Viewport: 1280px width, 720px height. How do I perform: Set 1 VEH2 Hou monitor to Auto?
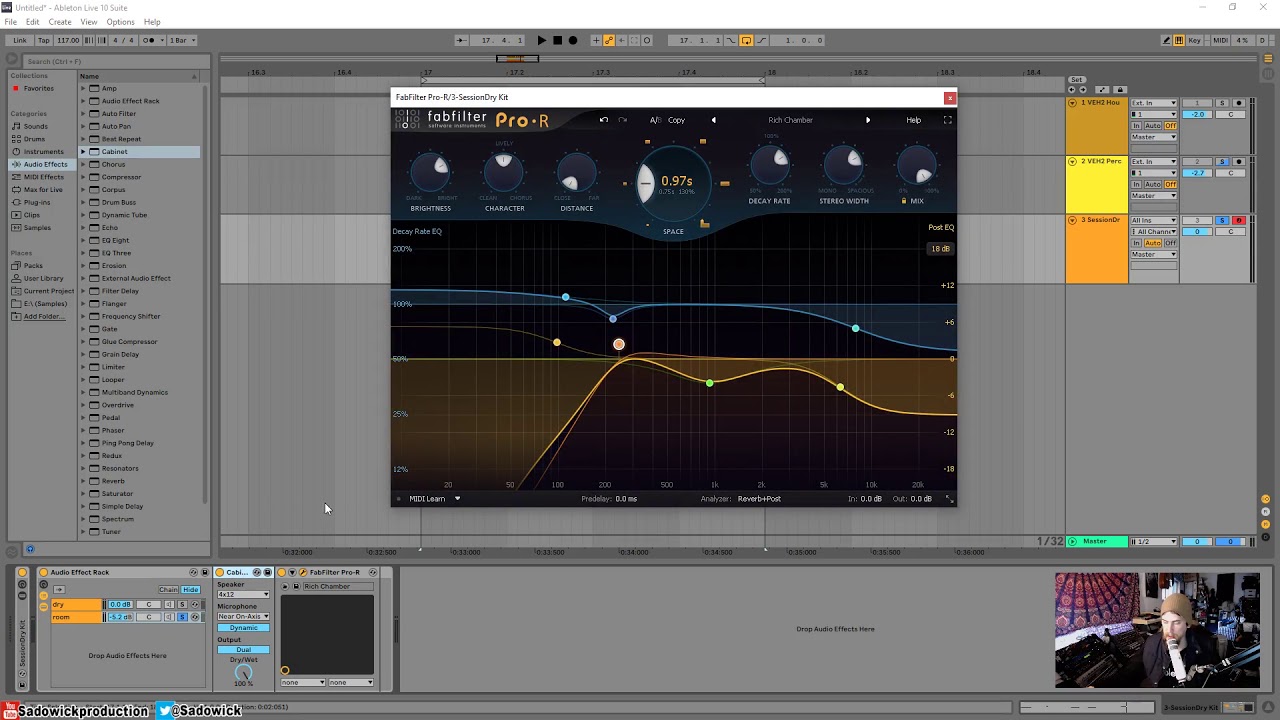(x=1153, y=126)
